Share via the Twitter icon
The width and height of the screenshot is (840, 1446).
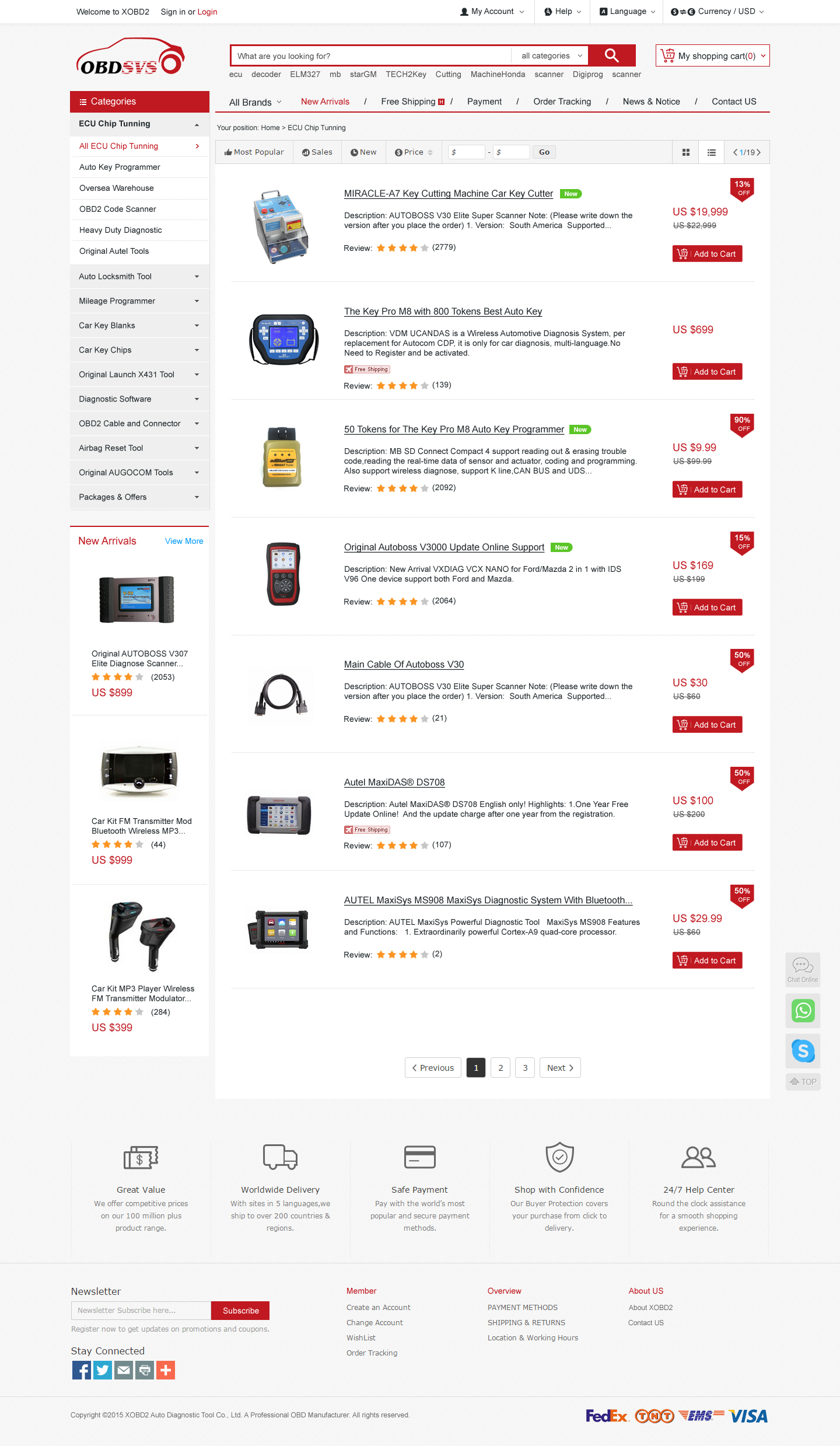point(103,1370)
